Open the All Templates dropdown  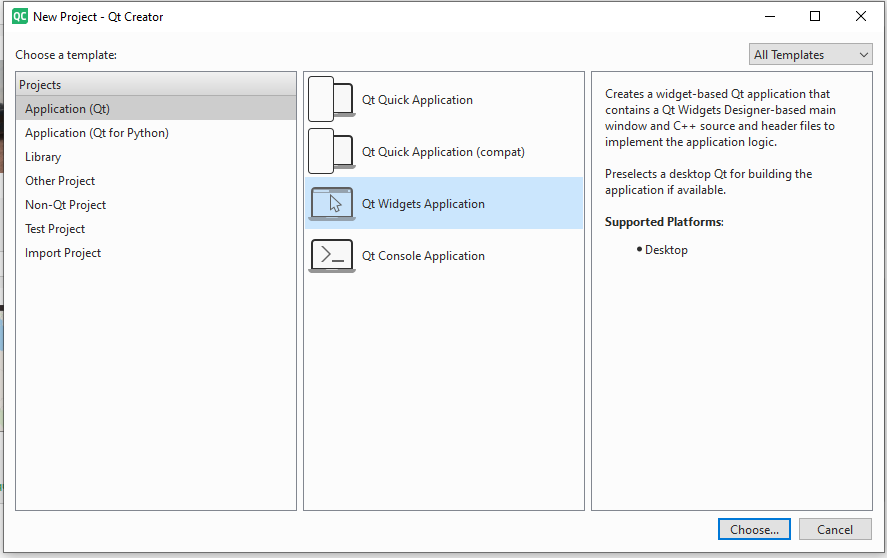point(810,55)
